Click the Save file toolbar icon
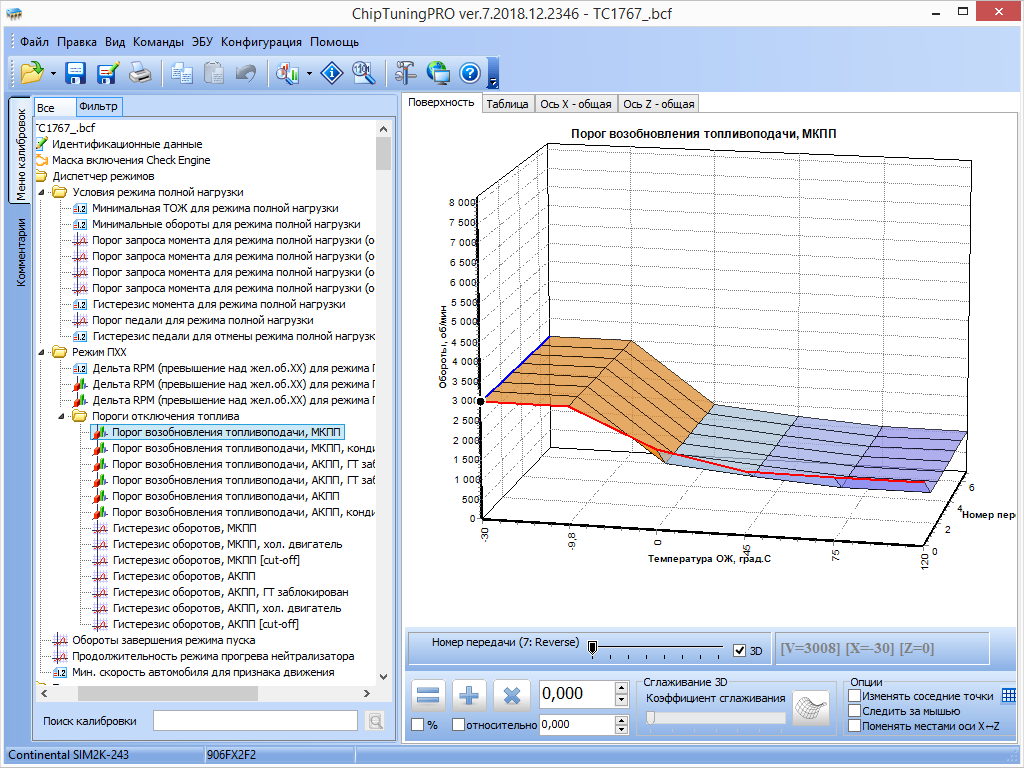This screenshot has width=1024, height=768. (75, 72)
